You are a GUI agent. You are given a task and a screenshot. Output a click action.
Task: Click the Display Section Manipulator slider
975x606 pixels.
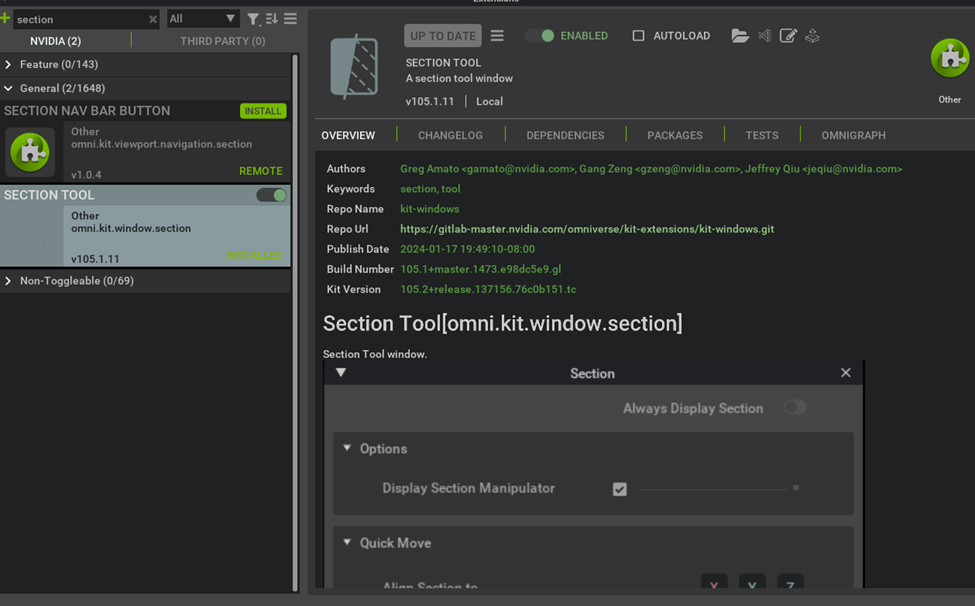pyautogui.click(x=718, y=489)
